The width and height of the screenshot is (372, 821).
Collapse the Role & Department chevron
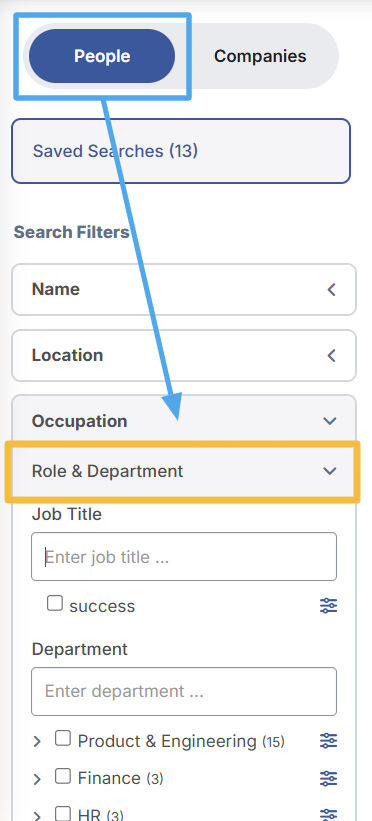tap(330, 471)
